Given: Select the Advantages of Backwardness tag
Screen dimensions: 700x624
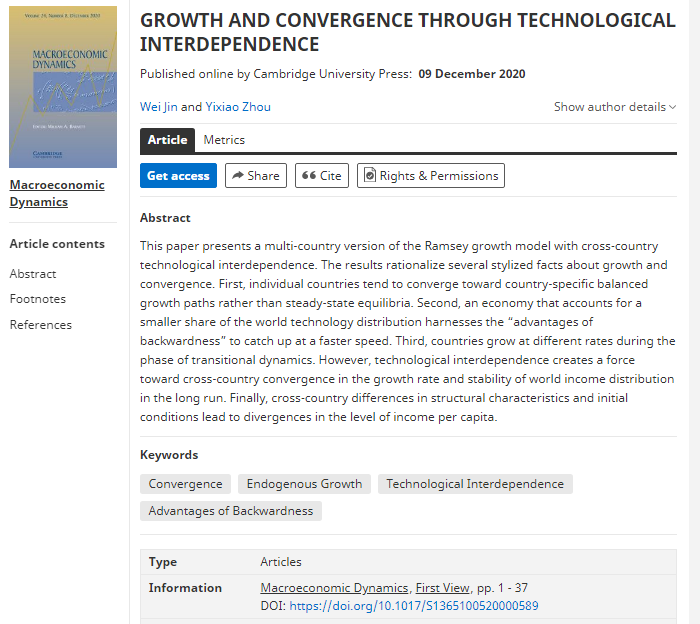Looking at the screenshot, I should (x=231, y=511).
